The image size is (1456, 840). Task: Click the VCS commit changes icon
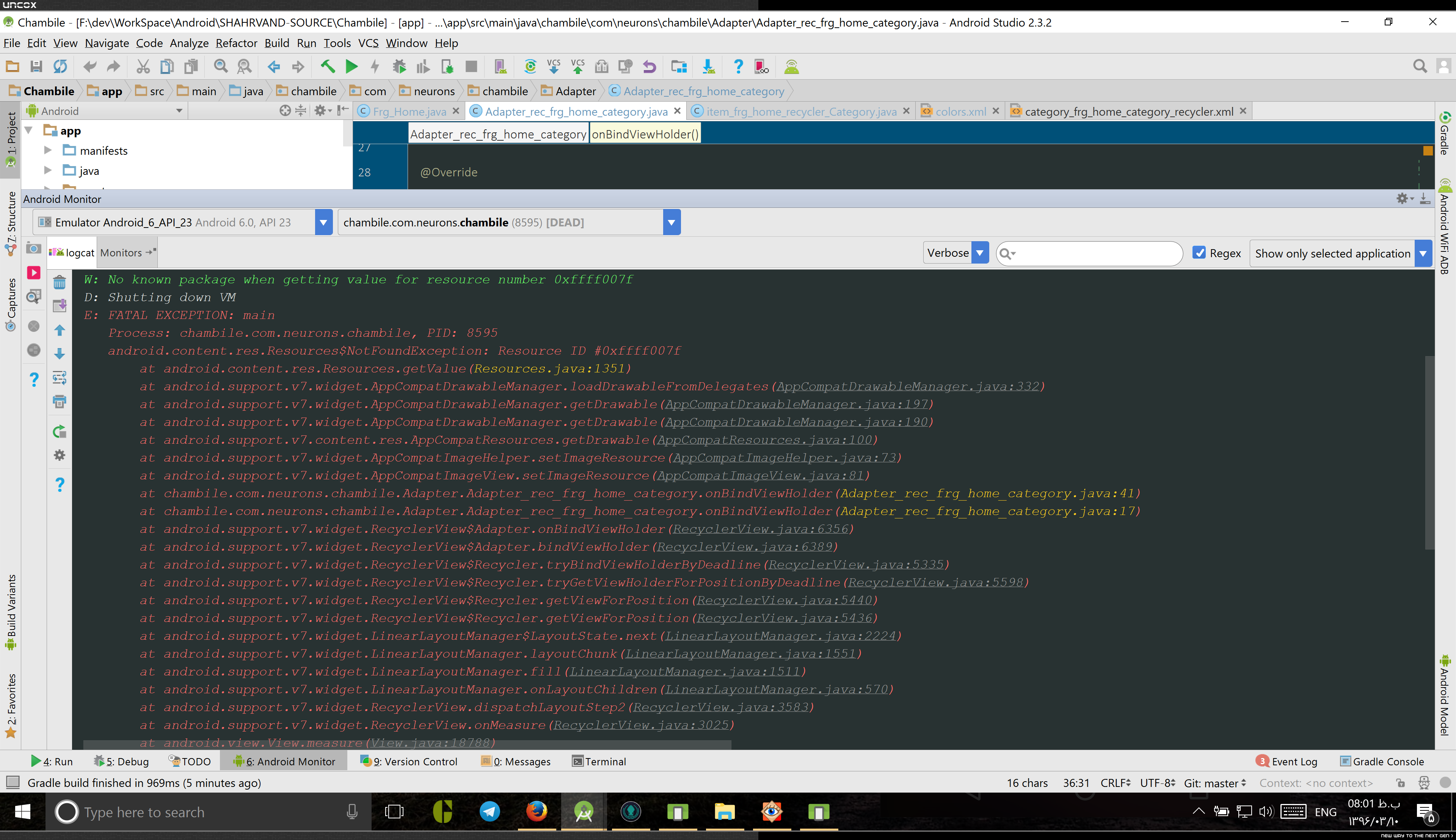(x=578, y=67)
